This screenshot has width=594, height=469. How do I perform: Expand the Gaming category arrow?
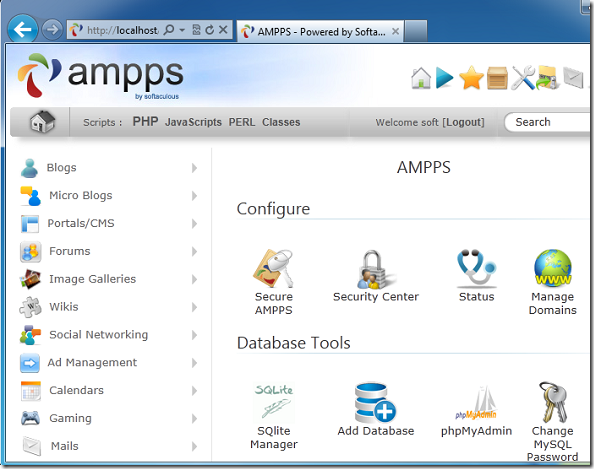click(194, 418)
